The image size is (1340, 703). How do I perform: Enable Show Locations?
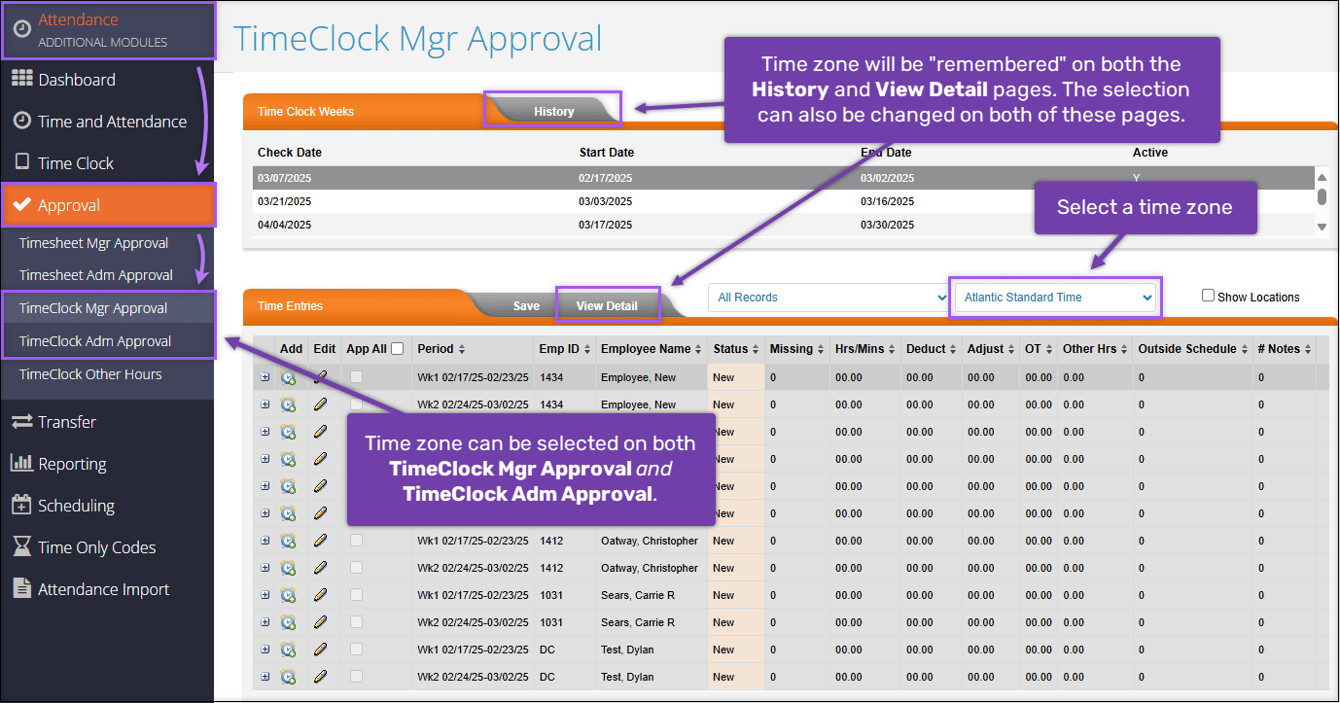click(1208, 295)
